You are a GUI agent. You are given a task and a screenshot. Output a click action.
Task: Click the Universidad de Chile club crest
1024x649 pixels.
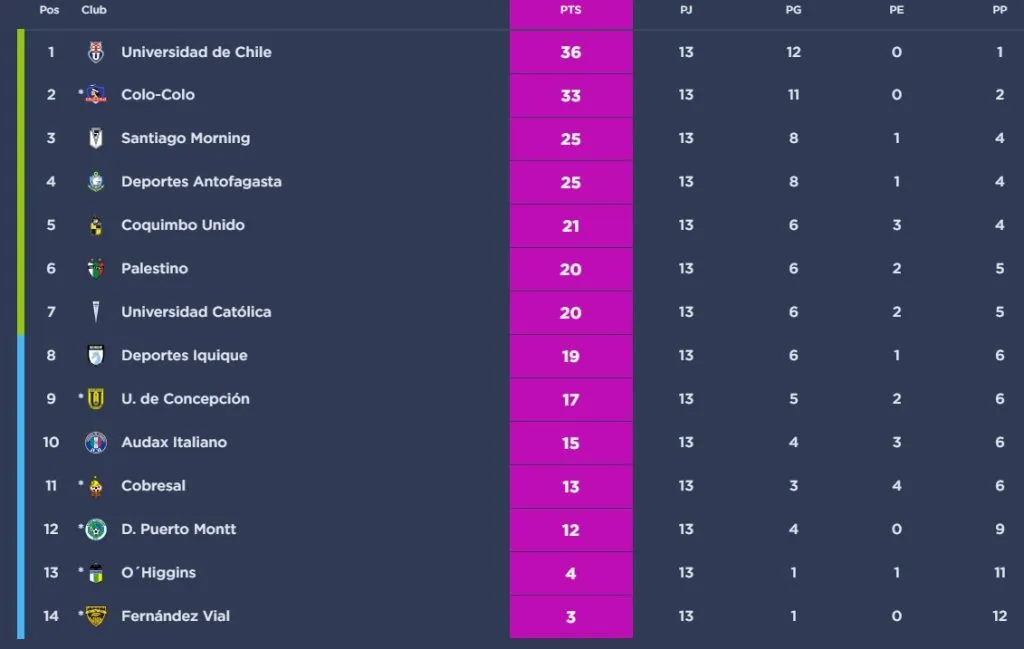(x=96, y=52)
